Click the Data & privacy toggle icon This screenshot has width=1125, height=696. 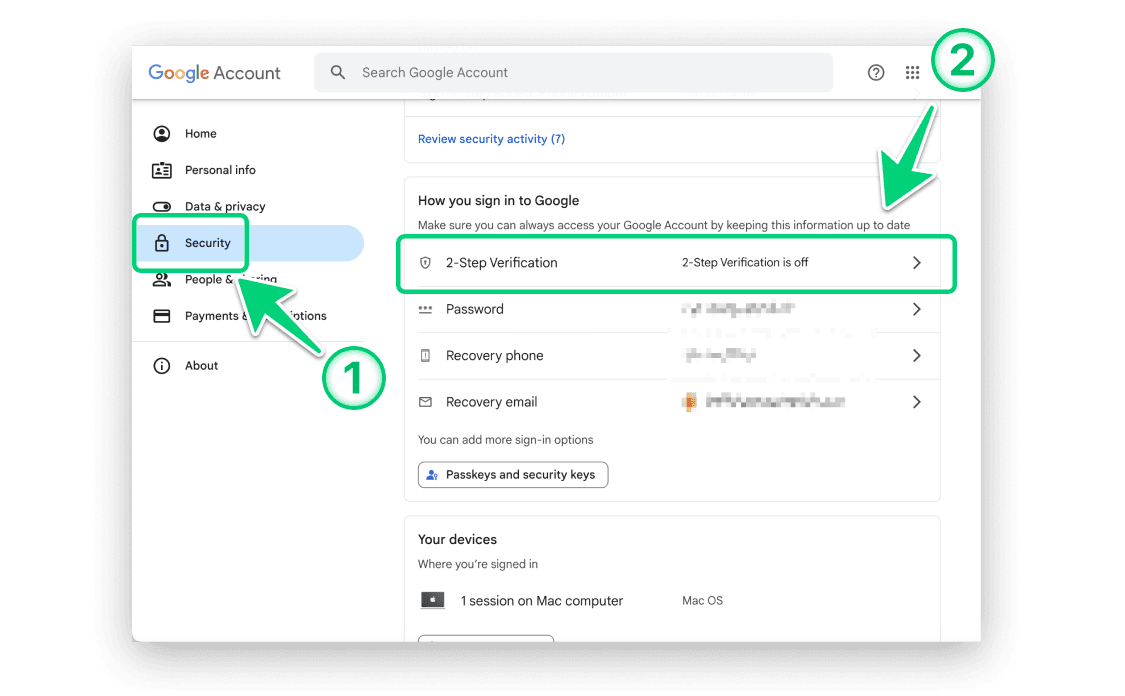(x=161, y=207)
